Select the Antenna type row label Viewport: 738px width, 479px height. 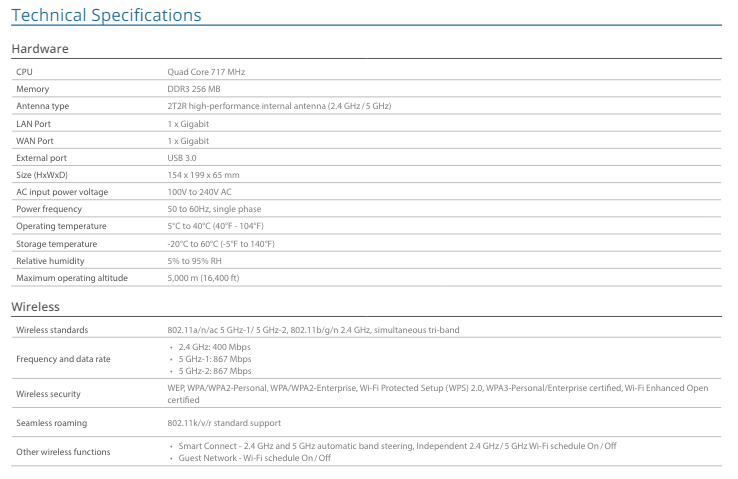42,106
